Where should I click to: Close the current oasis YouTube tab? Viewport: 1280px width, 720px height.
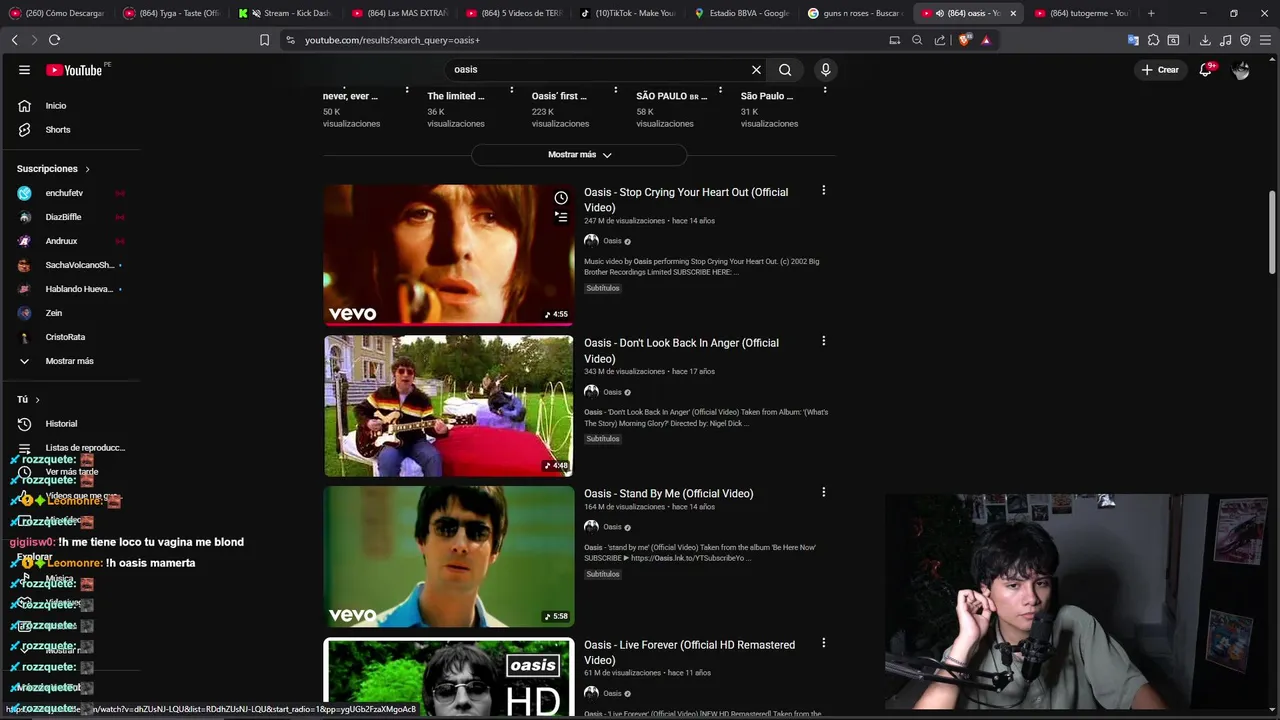tap(1013, 13)
